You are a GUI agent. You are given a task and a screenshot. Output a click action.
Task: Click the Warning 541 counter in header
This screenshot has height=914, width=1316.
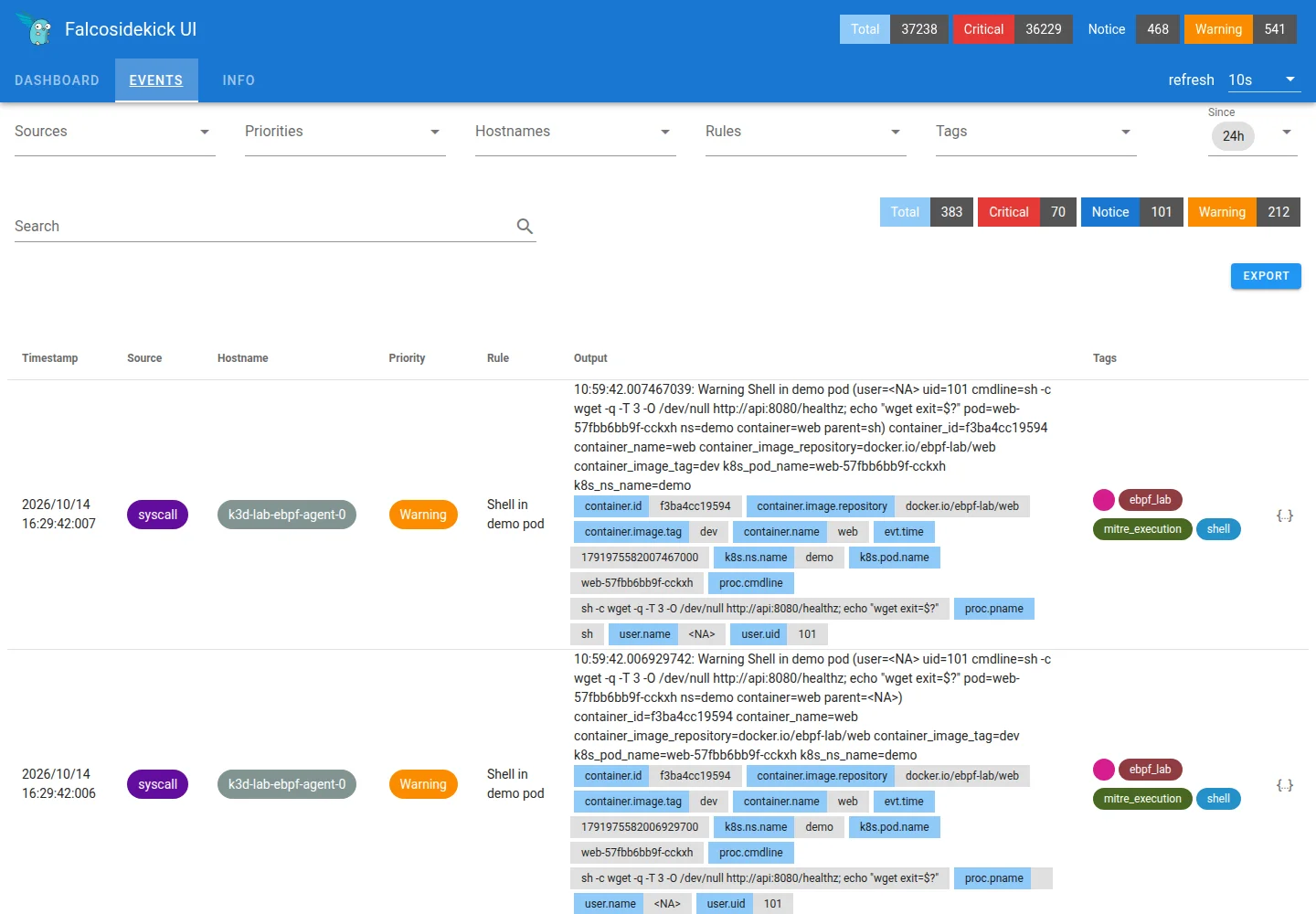1240,29
